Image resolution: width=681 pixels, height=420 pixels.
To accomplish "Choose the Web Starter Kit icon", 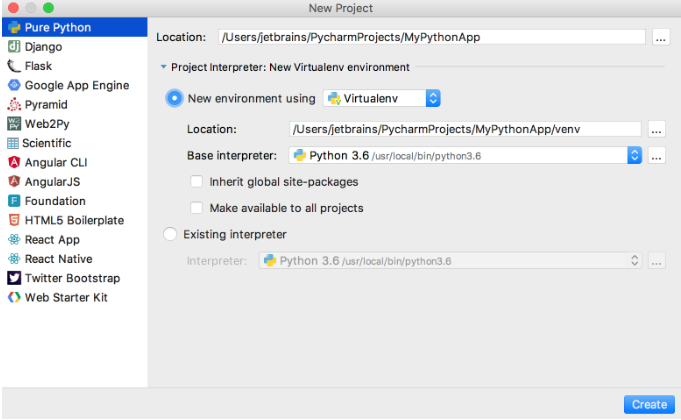I will click(x=14, y=298).
